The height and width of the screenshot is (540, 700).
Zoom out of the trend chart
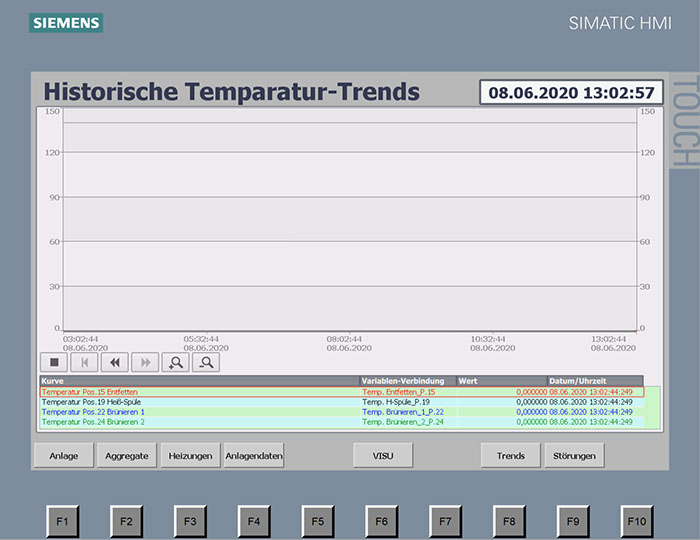click(x=207, y=362)
